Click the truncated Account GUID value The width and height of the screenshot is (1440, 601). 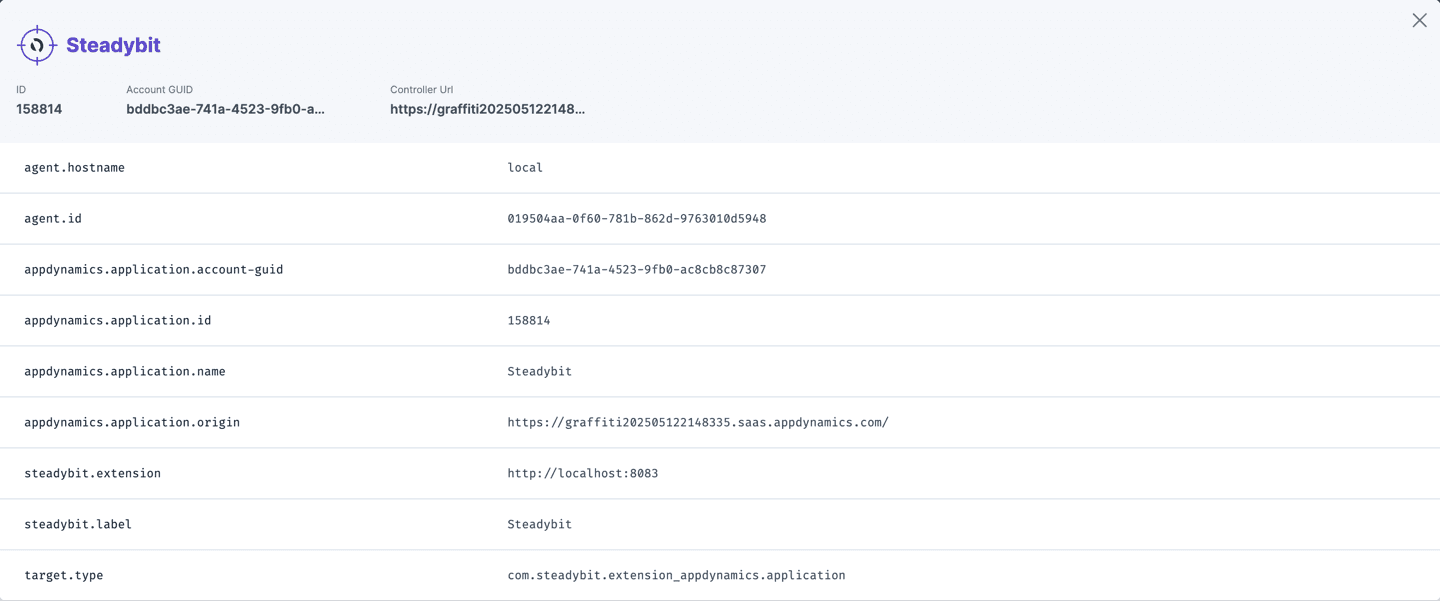click(225, 109)
